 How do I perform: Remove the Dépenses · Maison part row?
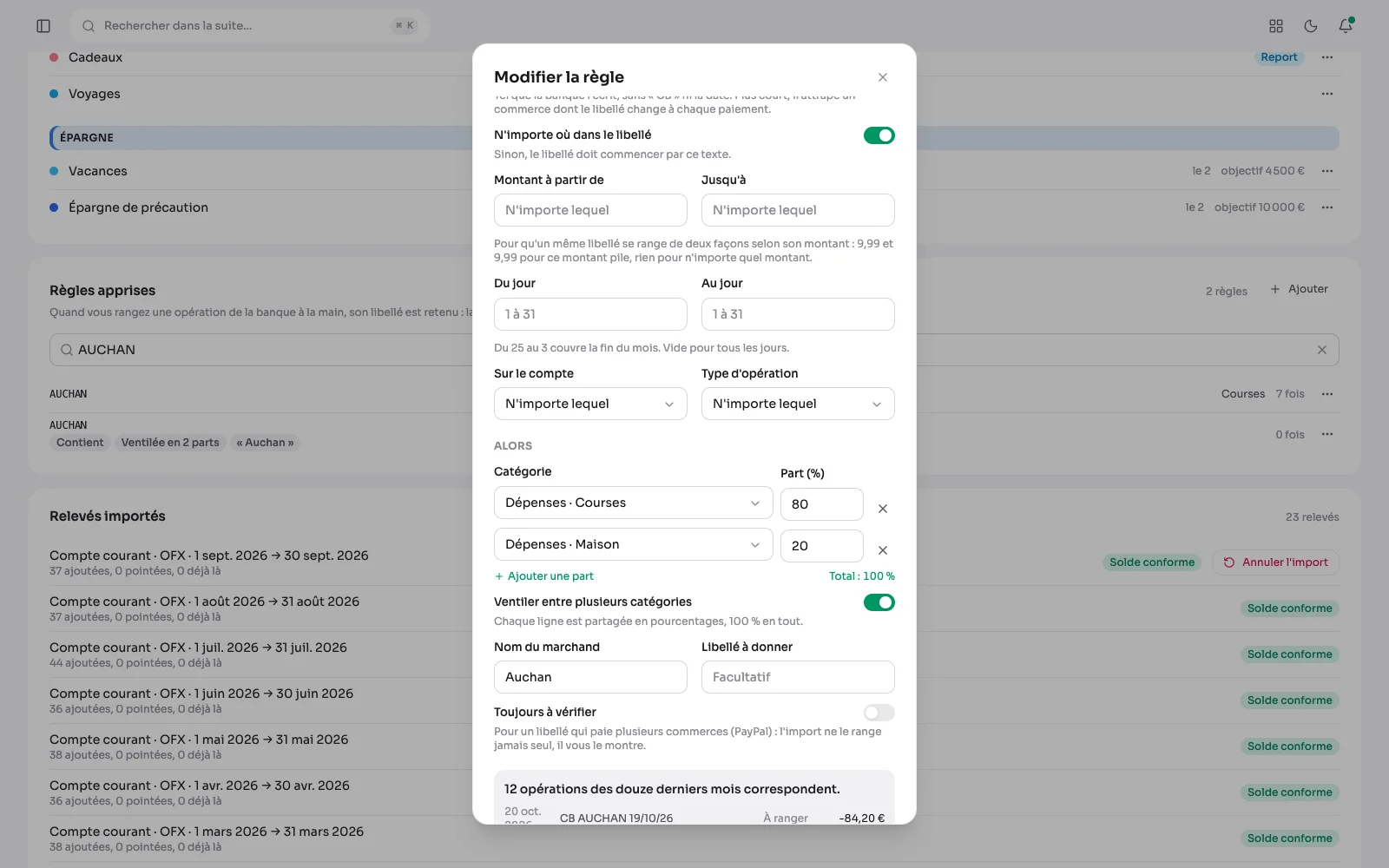pos(883,550)
